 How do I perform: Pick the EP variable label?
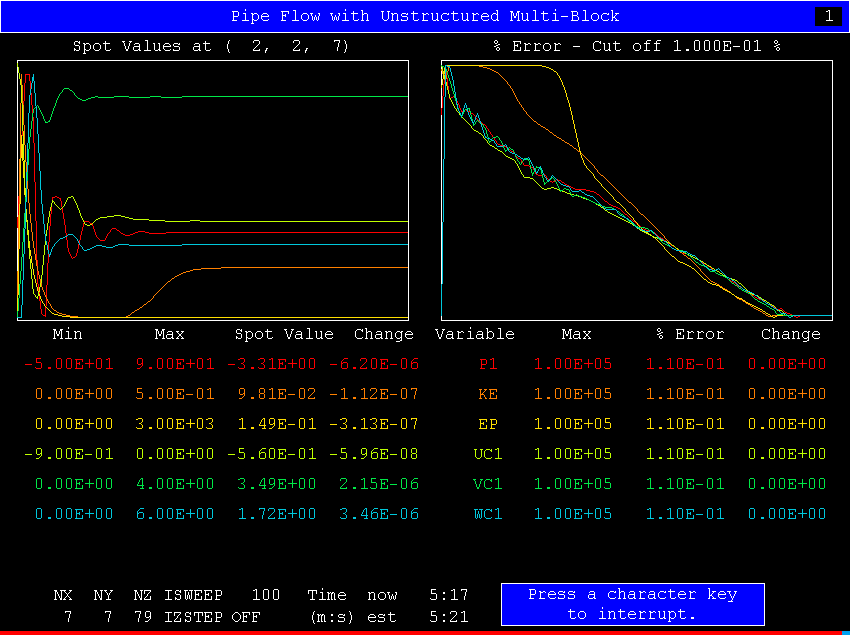(488, 424)
